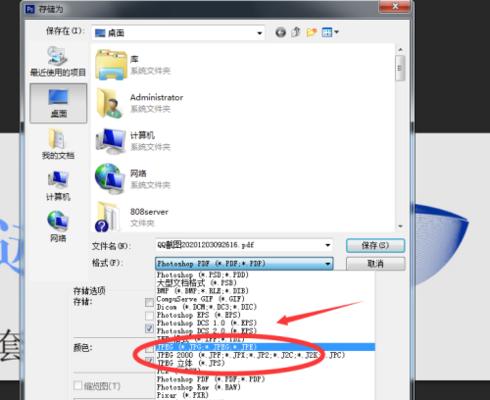Click the 文件名 input field
This screenshot has height=400, width=490.
244,245
